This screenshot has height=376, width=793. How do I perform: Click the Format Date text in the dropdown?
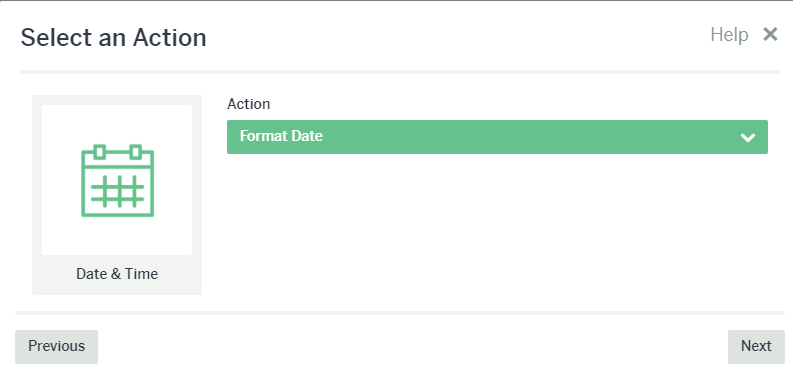(x=281, y=136)
